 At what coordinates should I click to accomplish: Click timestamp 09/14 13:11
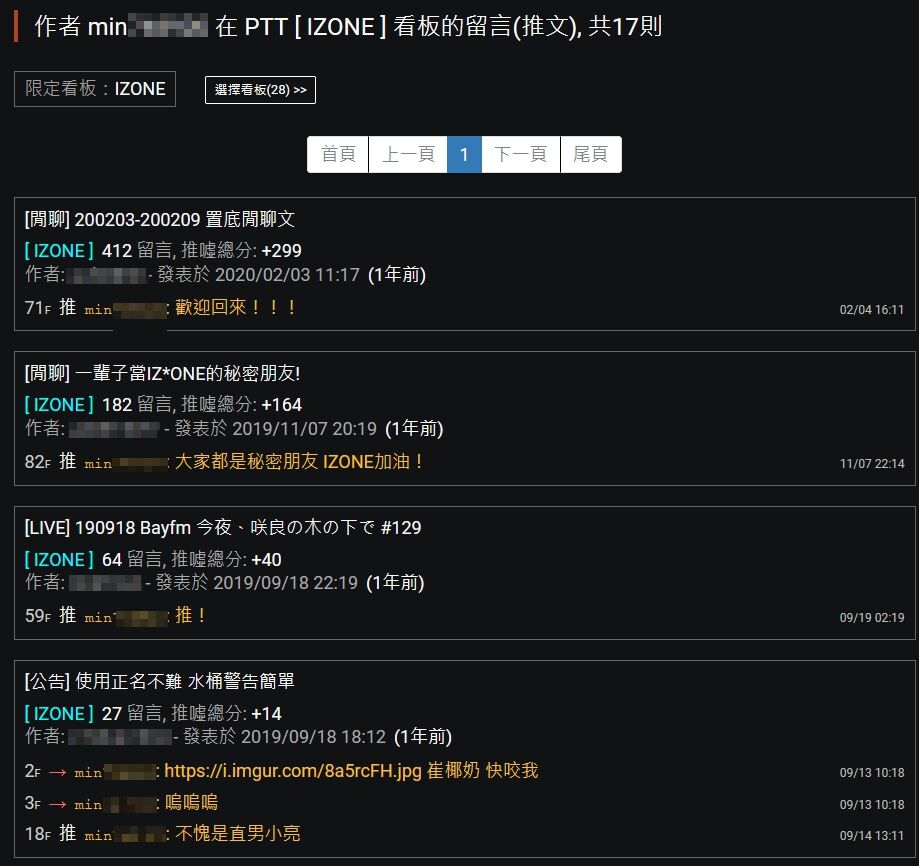coord(872,836)
